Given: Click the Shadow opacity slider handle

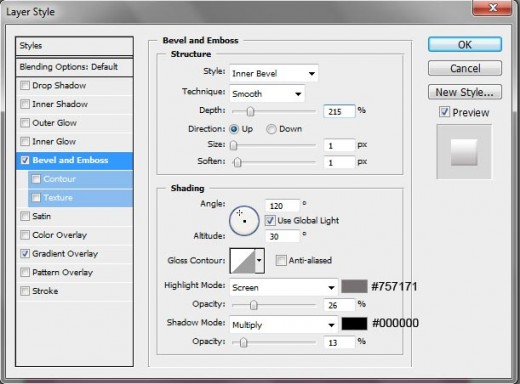Looking at the screenshot, I should [244, 342].
